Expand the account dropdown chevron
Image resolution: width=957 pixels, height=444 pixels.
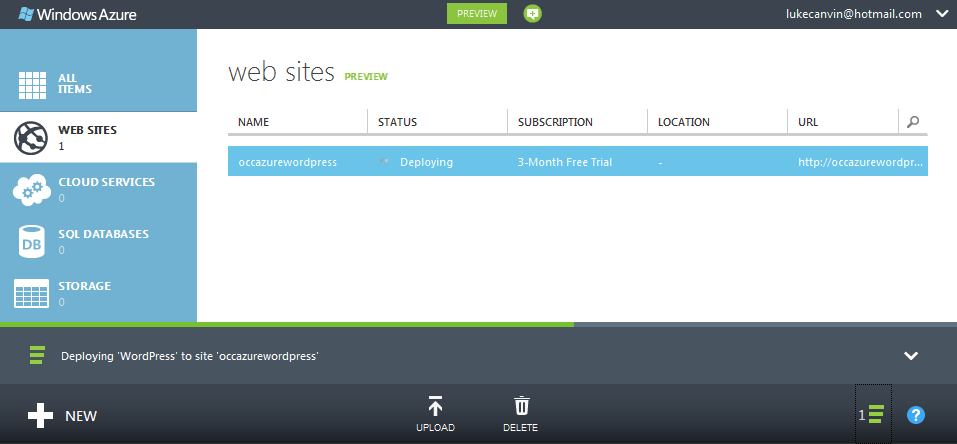click(941, 14)
